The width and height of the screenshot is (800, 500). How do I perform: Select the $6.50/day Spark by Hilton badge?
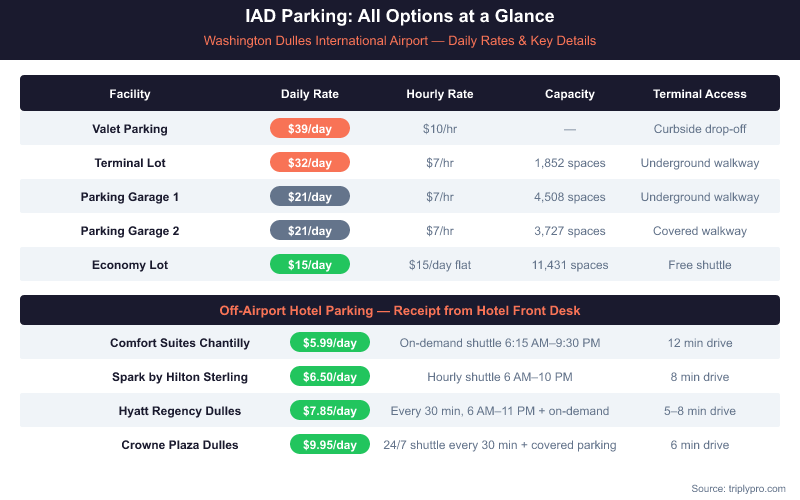pyautogui.click(x=329, y=377)
